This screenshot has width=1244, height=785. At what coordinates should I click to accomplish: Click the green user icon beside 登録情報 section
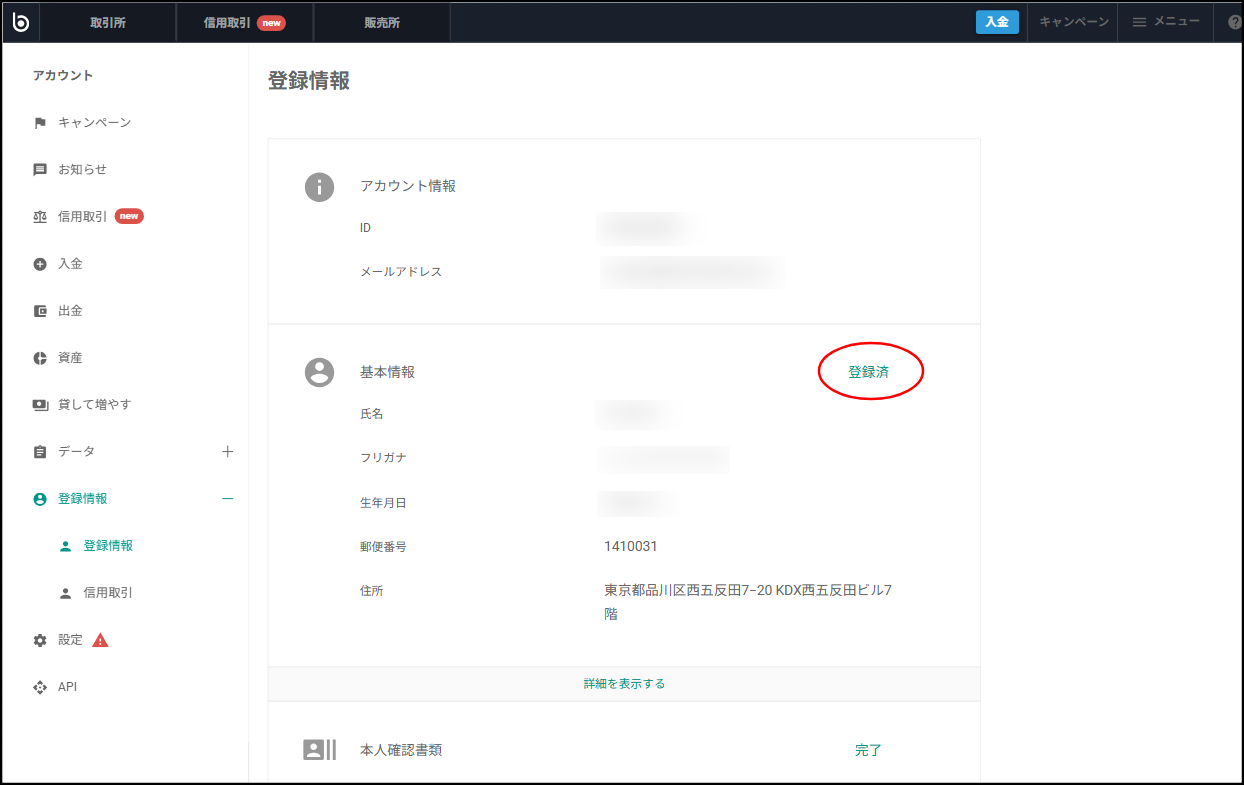(x=40, y=499)
